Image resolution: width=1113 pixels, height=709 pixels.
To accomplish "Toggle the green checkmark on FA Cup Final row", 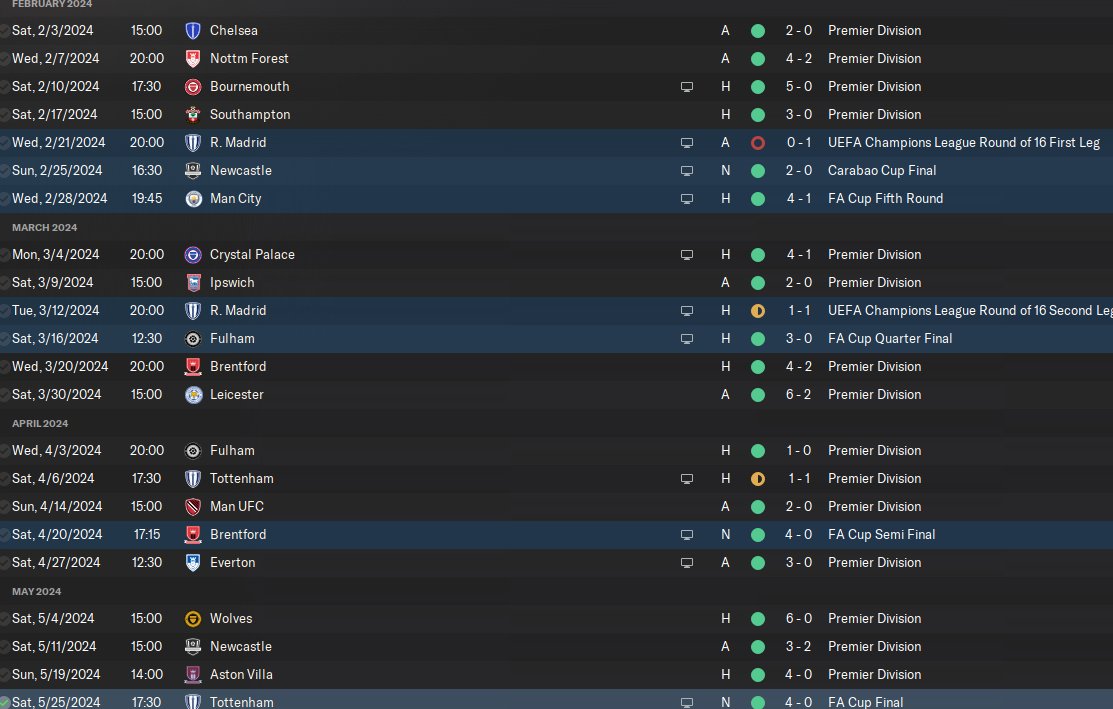I will click(x=5, y=703).
